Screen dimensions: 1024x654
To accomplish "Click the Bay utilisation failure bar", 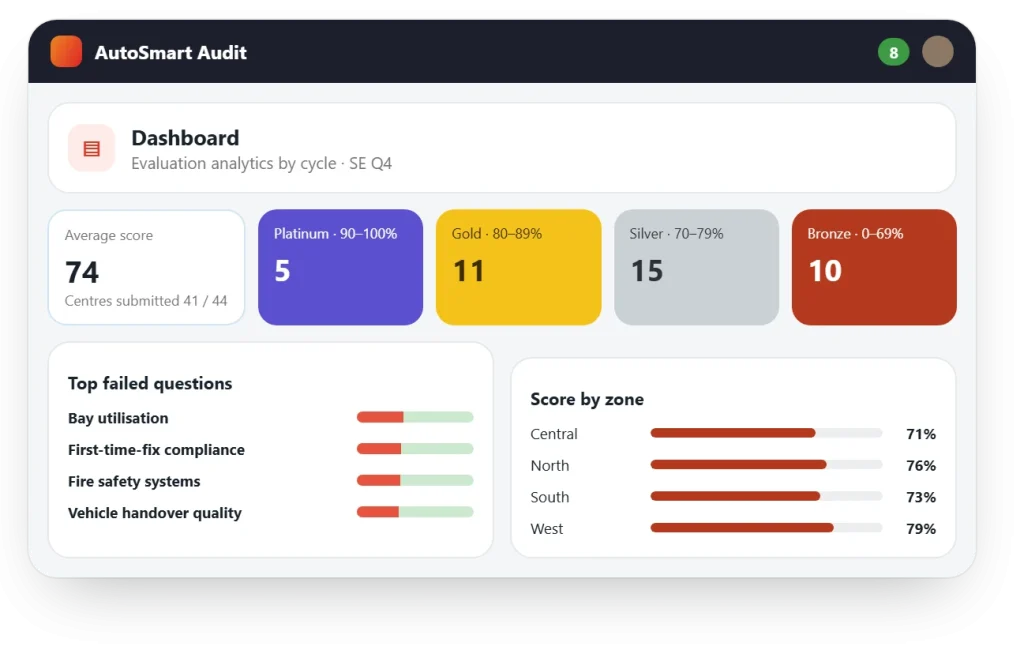I will 415,417.
